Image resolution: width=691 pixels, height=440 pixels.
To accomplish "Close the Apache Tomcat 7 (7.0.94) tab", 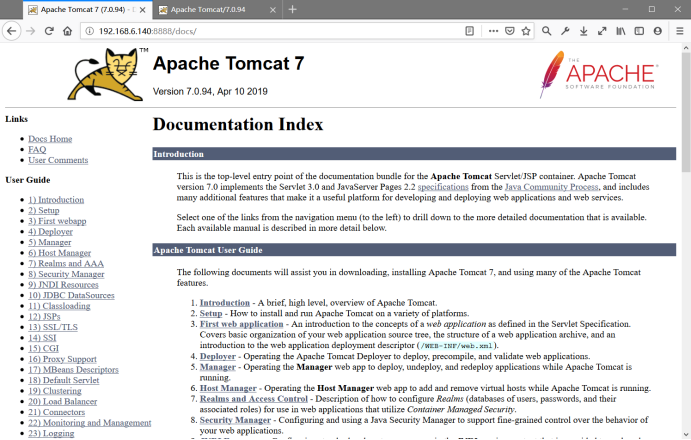I will (x=142, y=10).
